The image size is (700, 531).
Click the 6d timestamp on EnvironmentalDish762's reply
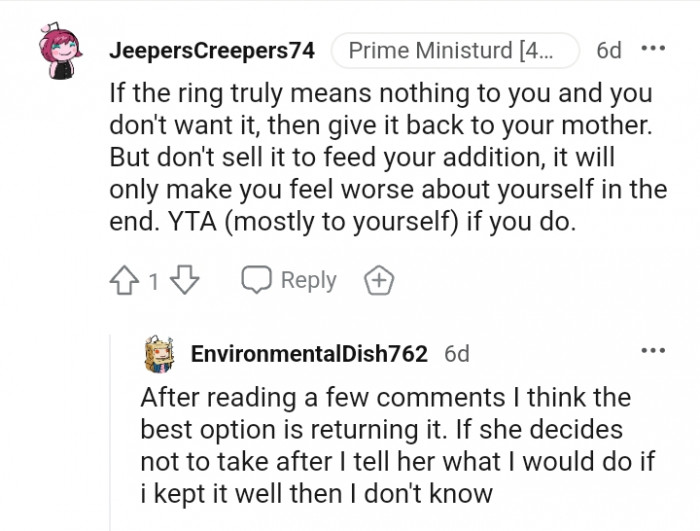pyautogui.click(x=457, y=353)
